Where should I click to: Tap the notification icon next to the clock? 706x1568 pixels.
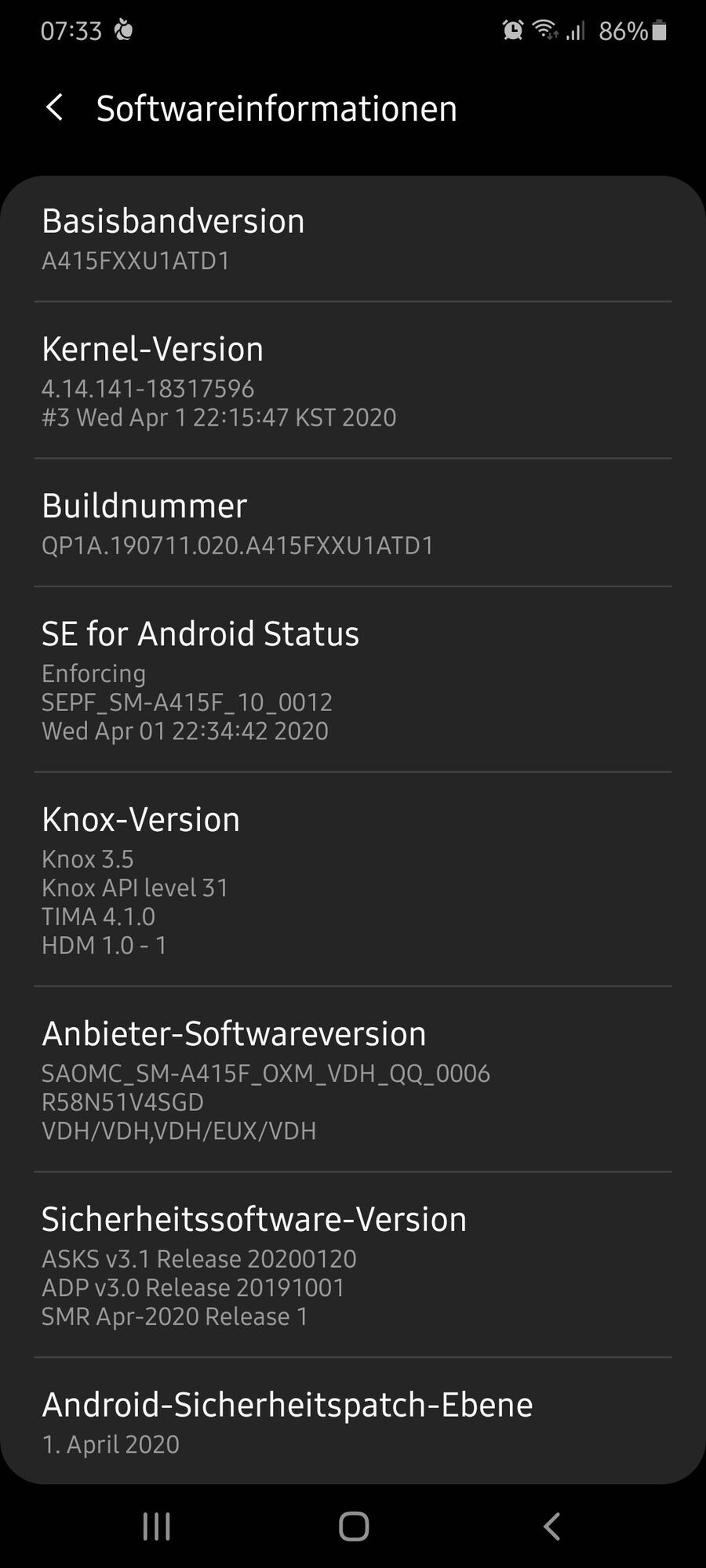pyautogui.click(x=124, y=31)
